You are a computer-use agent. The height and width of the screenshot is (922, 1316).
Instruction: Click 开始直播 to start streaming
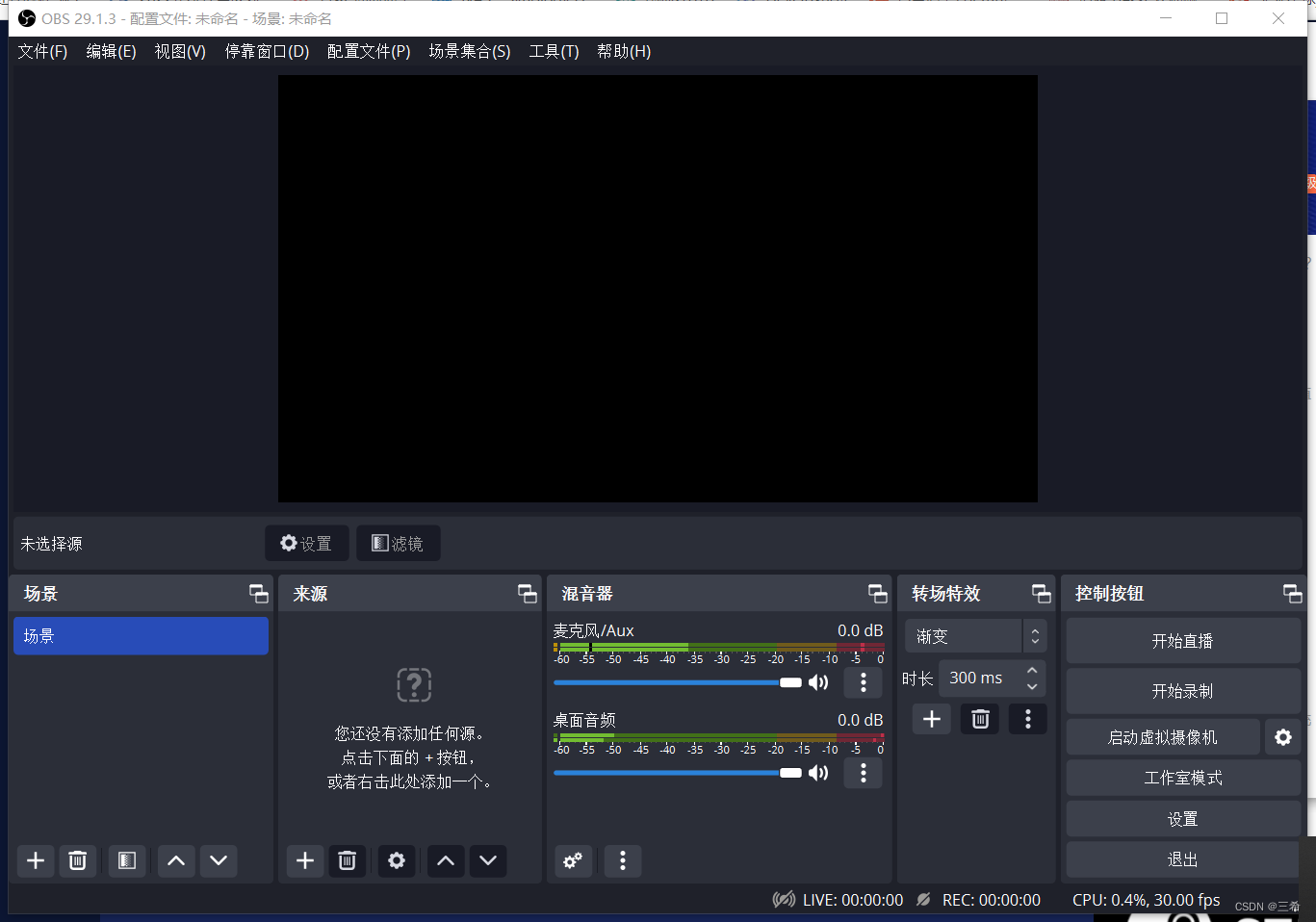click(x=1182, y=641)
